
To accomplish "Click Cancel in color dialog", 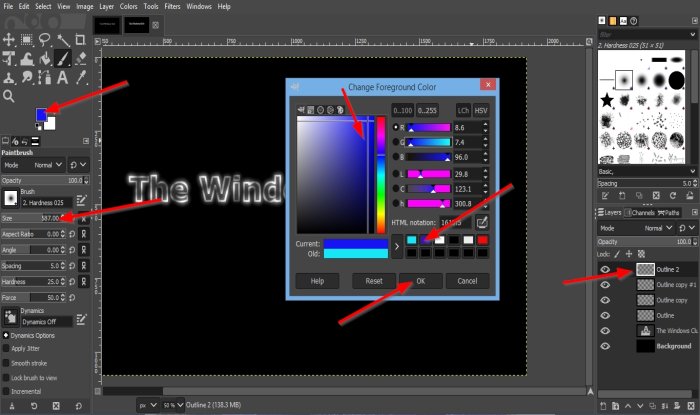I will coord(467,281).
